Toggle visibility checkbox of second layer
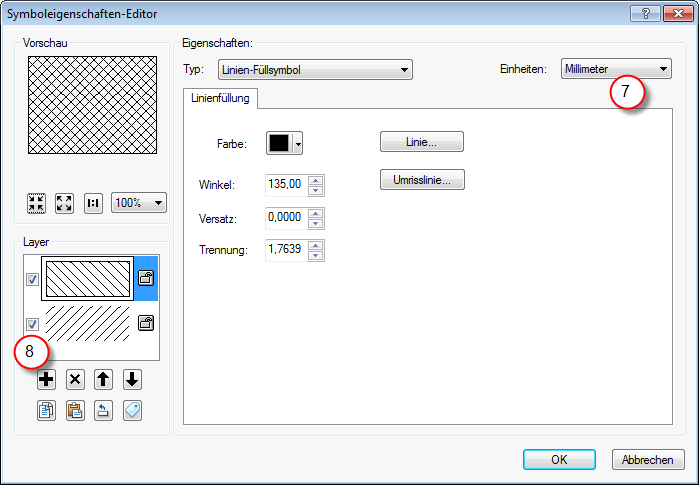The width and height of the screenshot is (699, 485). 32,324
